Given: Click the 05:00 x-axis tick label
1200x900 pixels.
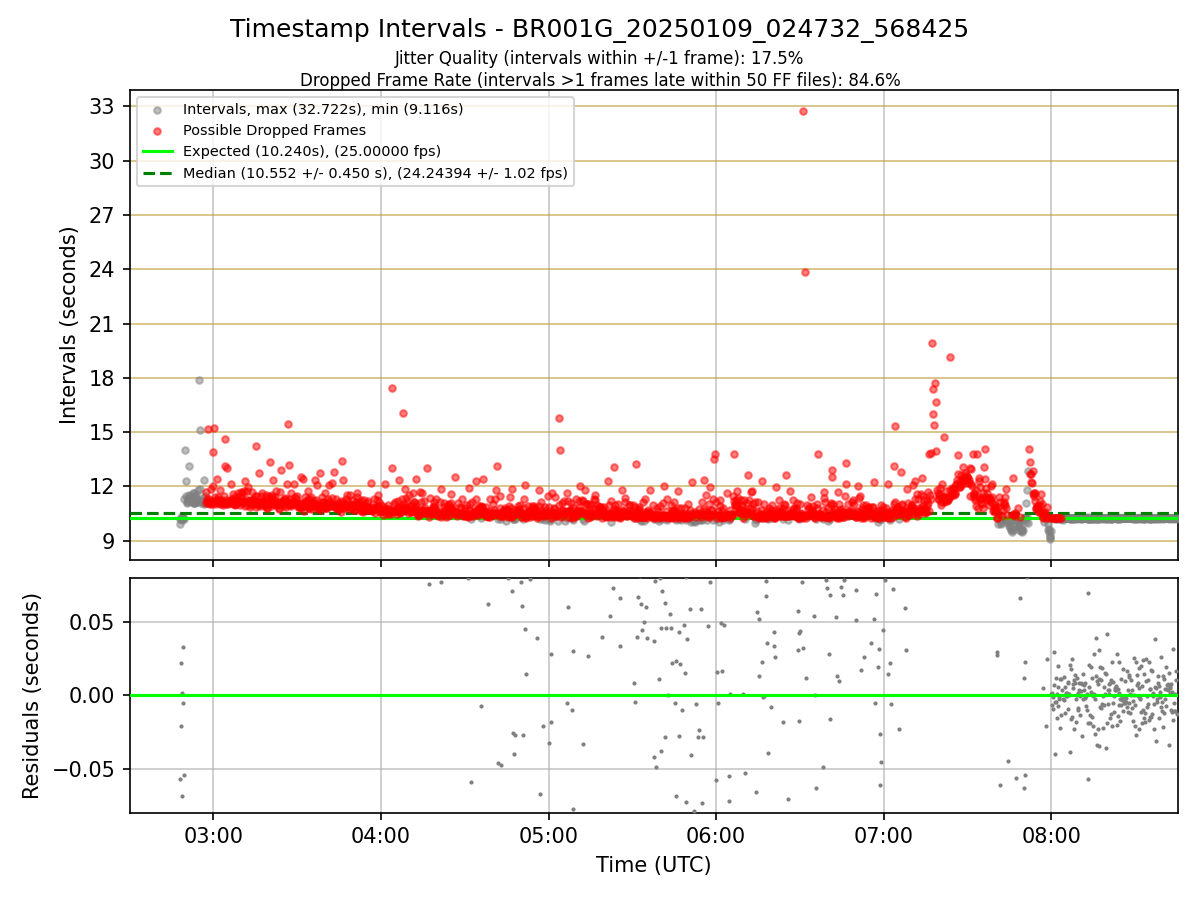Looking at the screenshot, I should (x=548, y=835).
